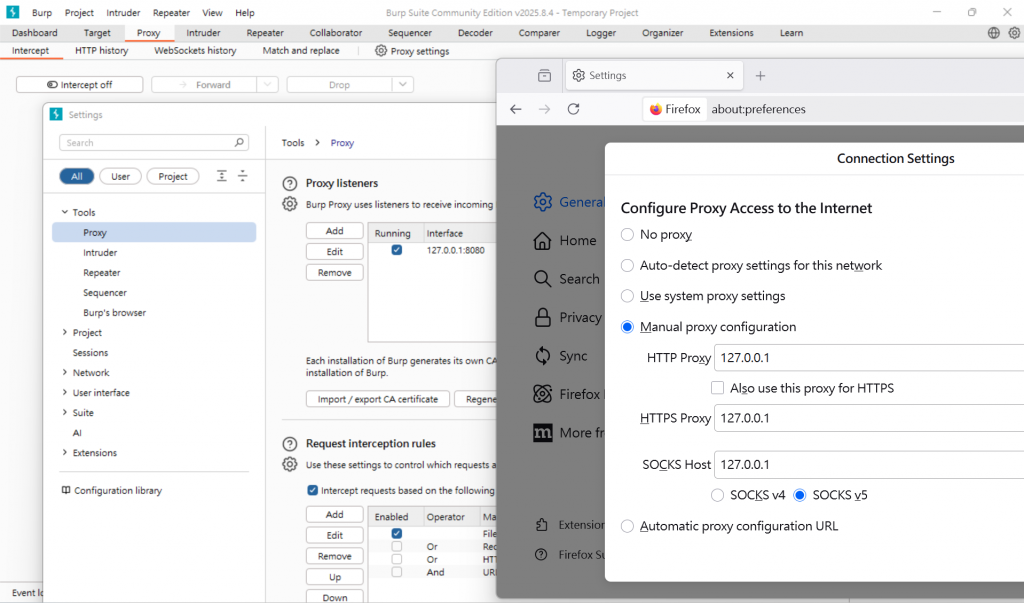Click the Burp Suite logo icon in title bar
This screenshot has width=1024, height=603.
[x=12, y=12]
